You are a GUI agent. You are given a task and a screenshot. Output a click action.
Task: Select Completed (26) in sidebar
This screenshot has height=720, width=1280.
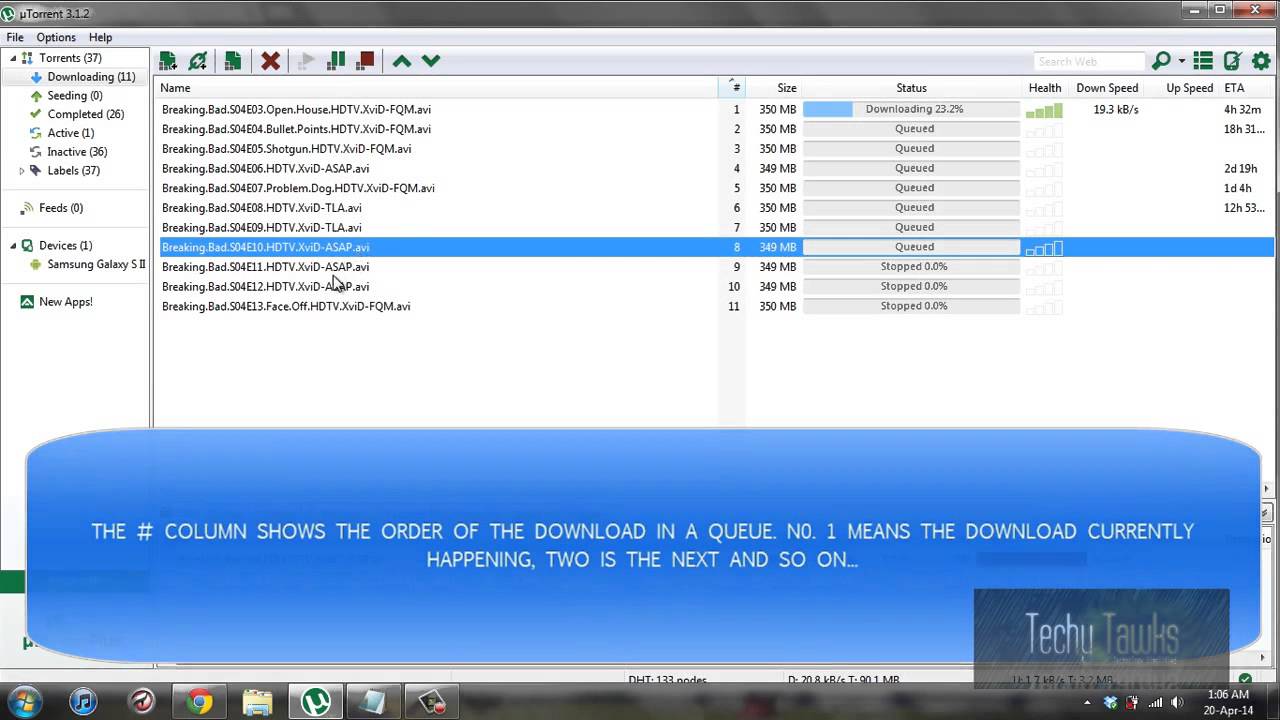[x=86, y=115]
